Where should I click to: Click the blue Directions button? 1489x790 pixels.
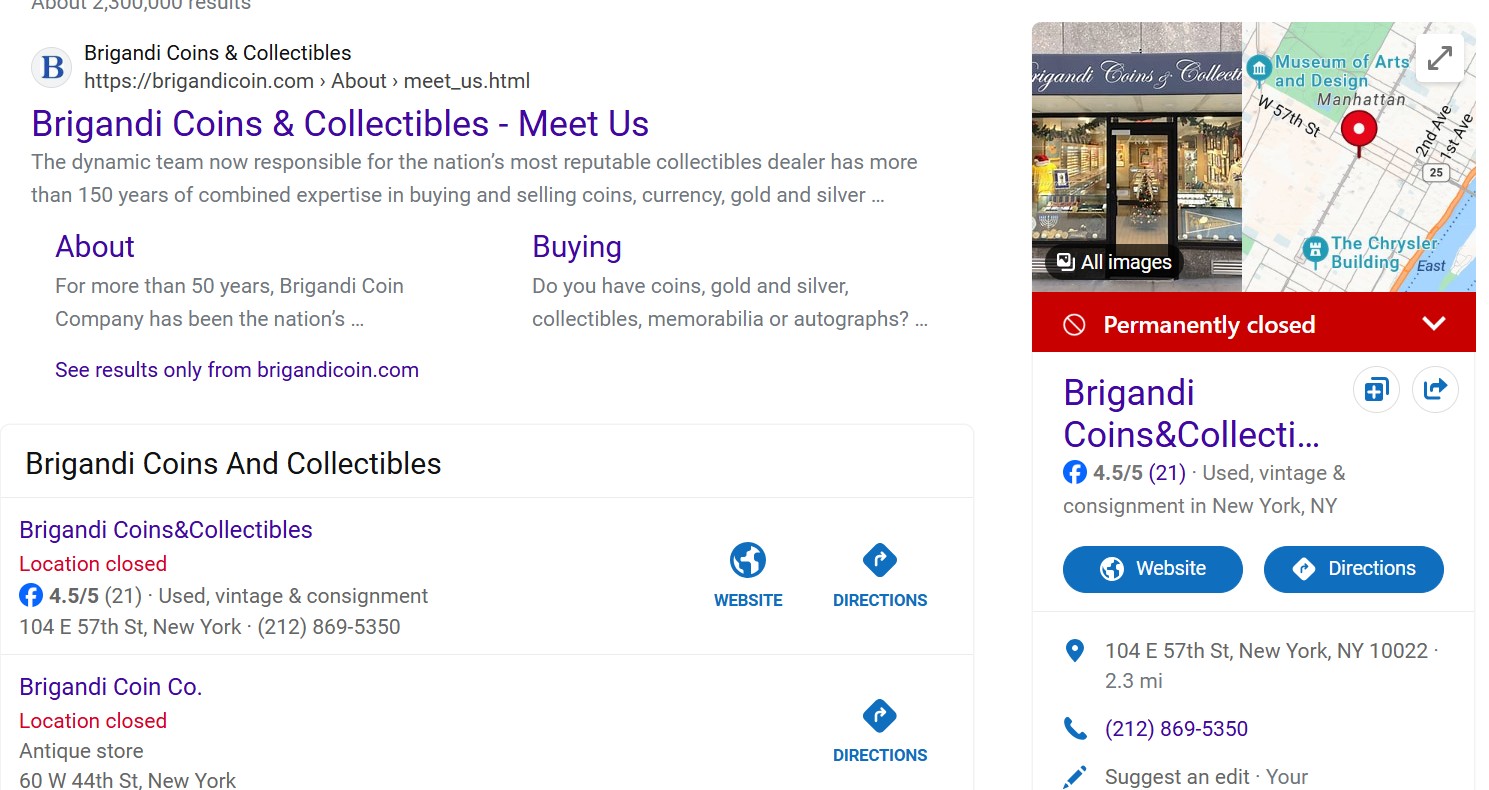click(x=1353, y=569)
